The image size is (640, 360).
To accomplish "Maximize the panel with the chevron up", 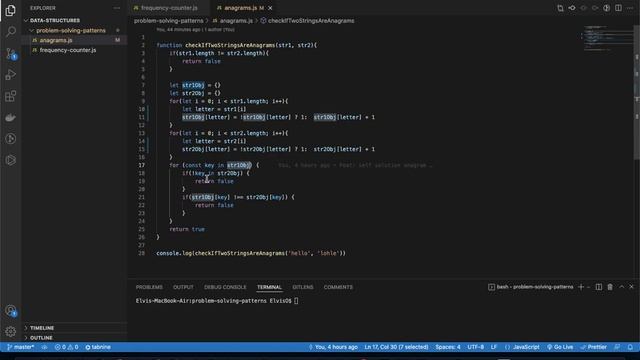I will [622, 287].
